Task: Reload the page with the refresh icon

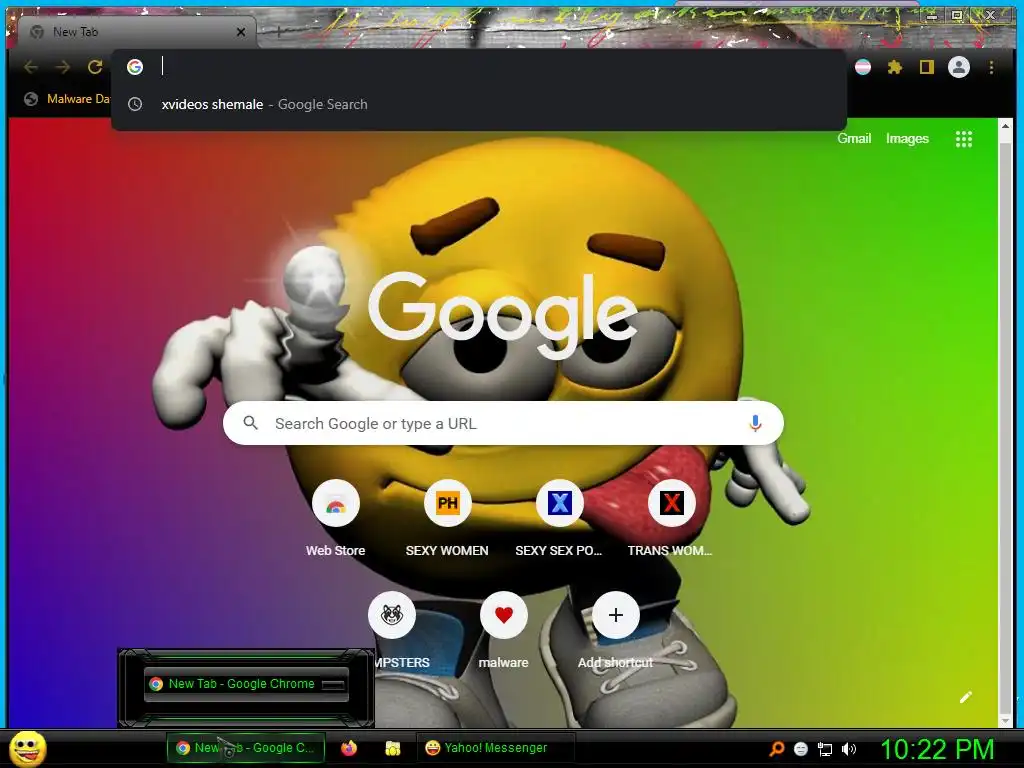Action: pos(95,67)
